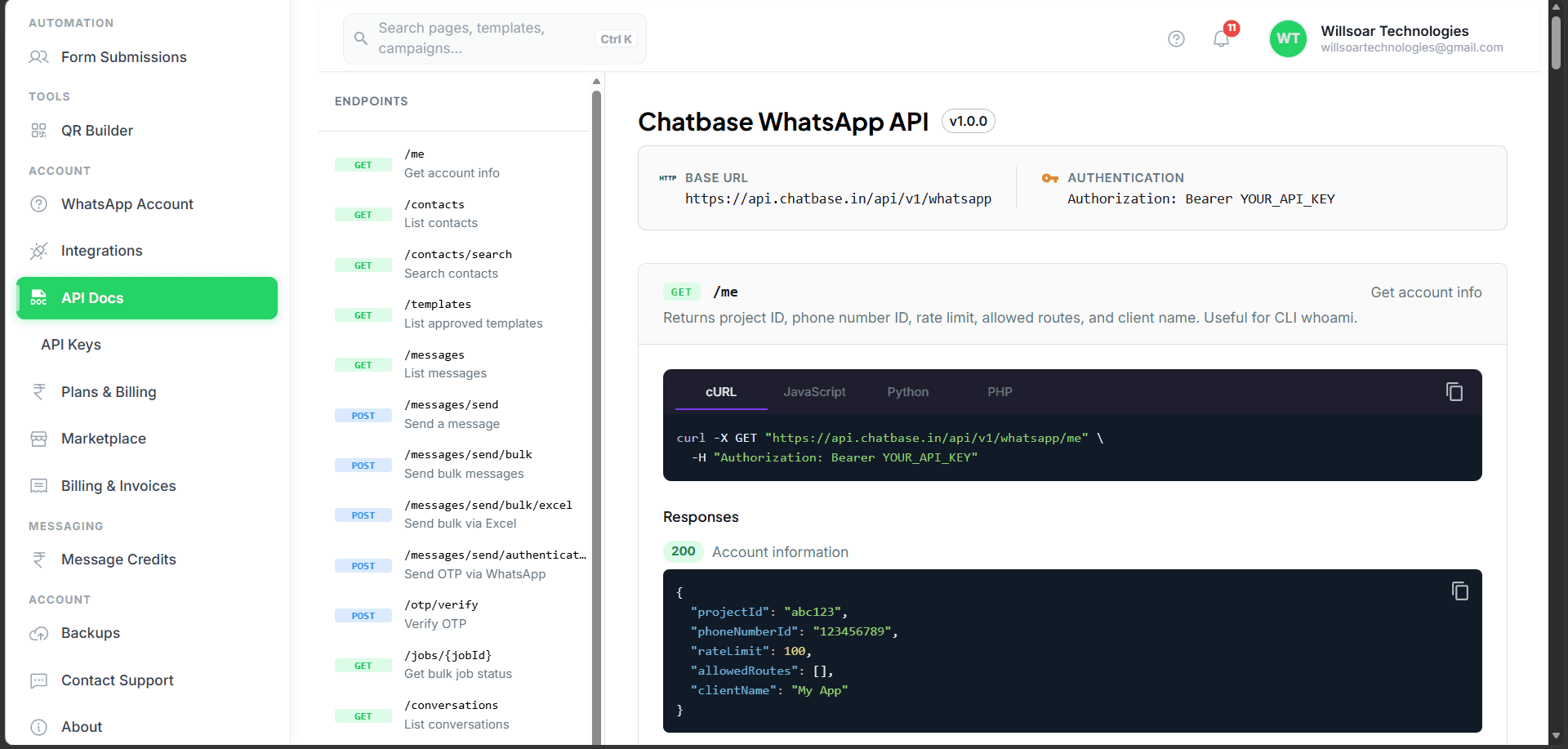Screen dimensions: 1568x749
Task: Switch to the PHP code tab
Action: click(1000, 392)
